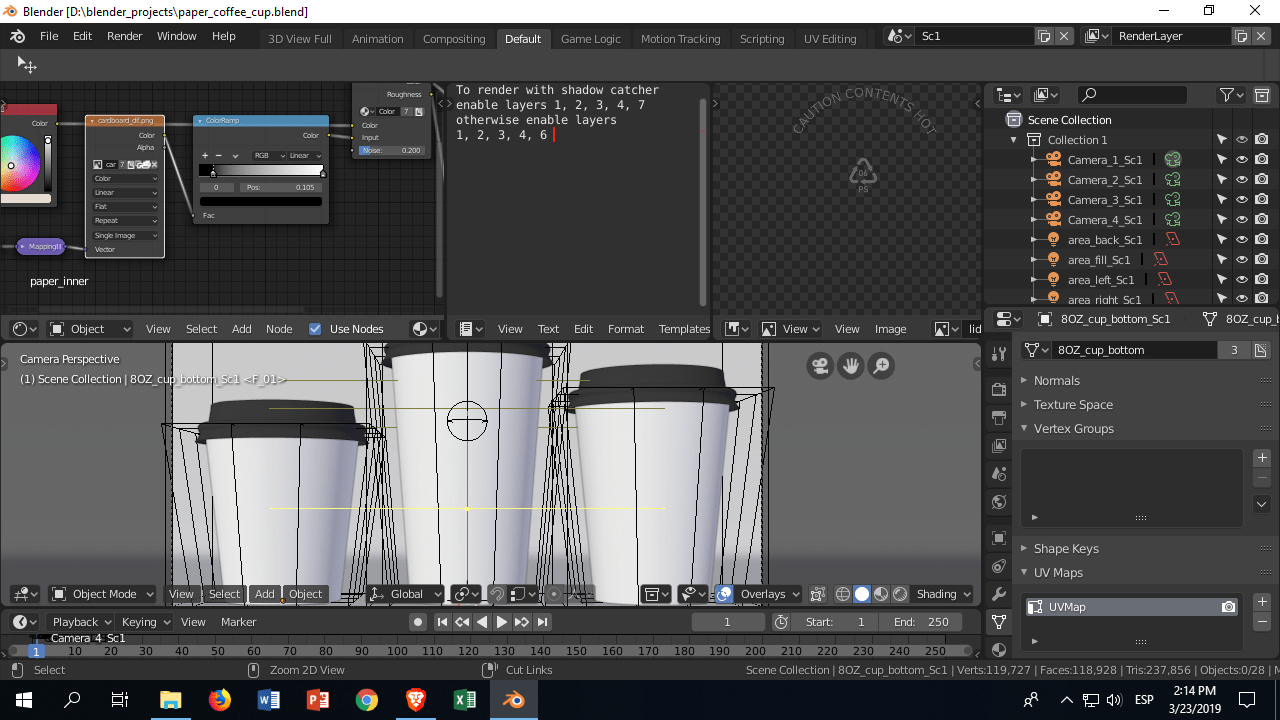Switch to the Compositing workspace tab
Screen dimensions: 1280x720
(454, 39)
